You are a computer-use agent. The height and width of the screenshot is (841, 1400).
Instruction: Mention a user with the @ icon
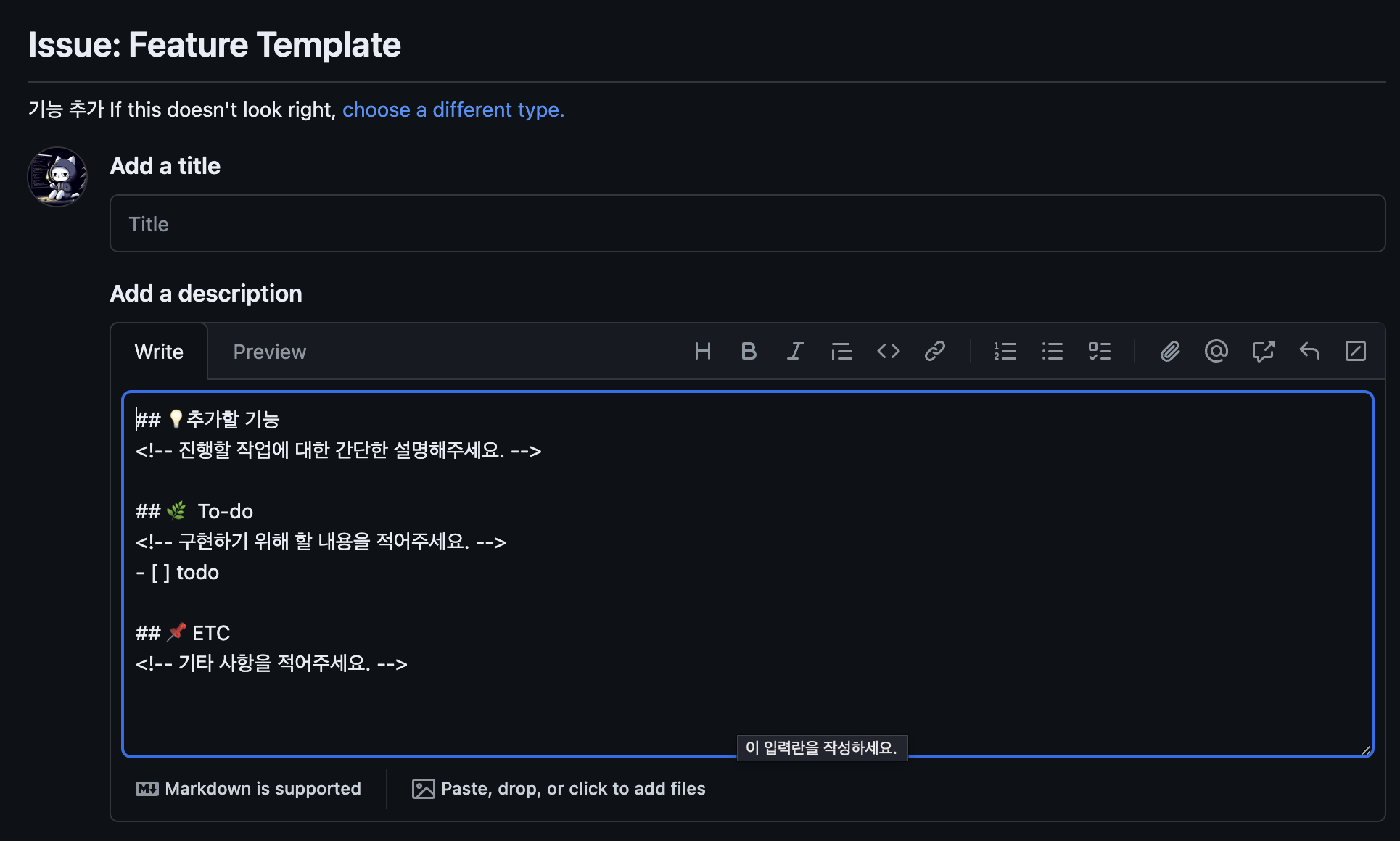pos(1216,351)
